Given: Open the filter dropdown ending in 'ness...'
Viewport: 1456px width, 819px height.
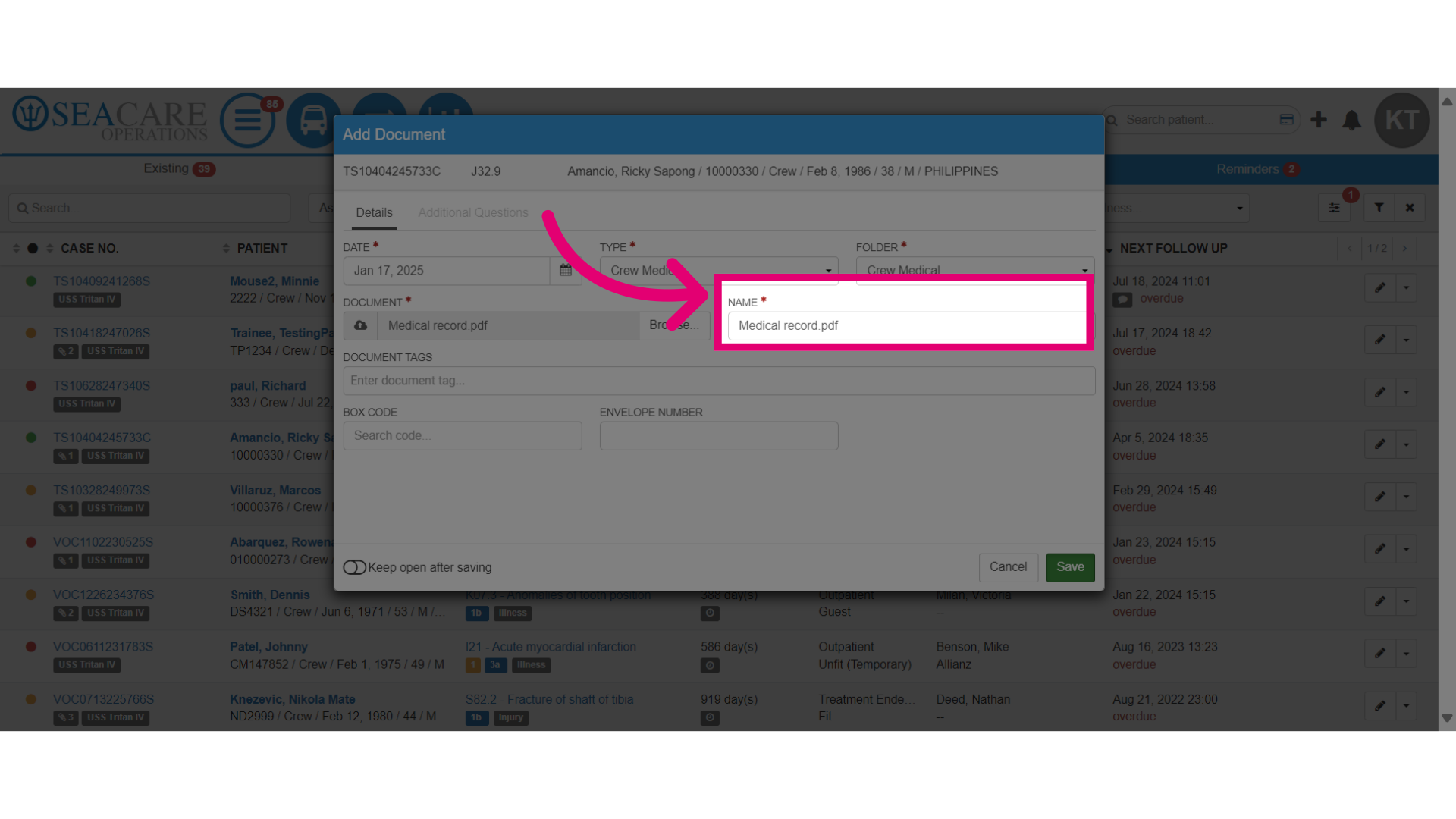Looking at the screenshot, I should [x=1176, y=208].
